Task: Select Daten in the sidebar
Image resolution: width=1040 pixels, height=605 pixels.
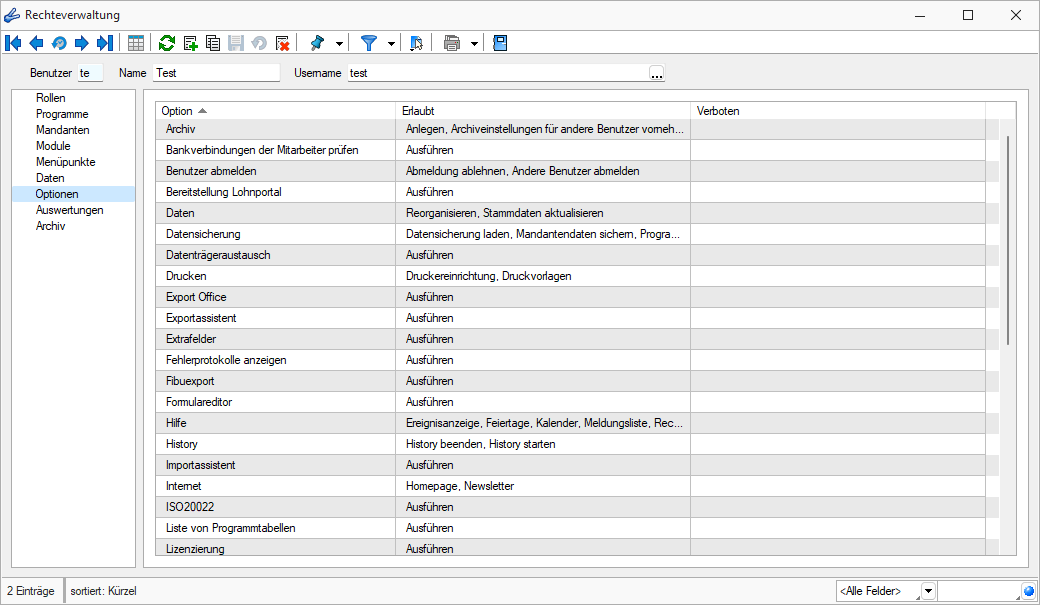Action: [50, 177]
